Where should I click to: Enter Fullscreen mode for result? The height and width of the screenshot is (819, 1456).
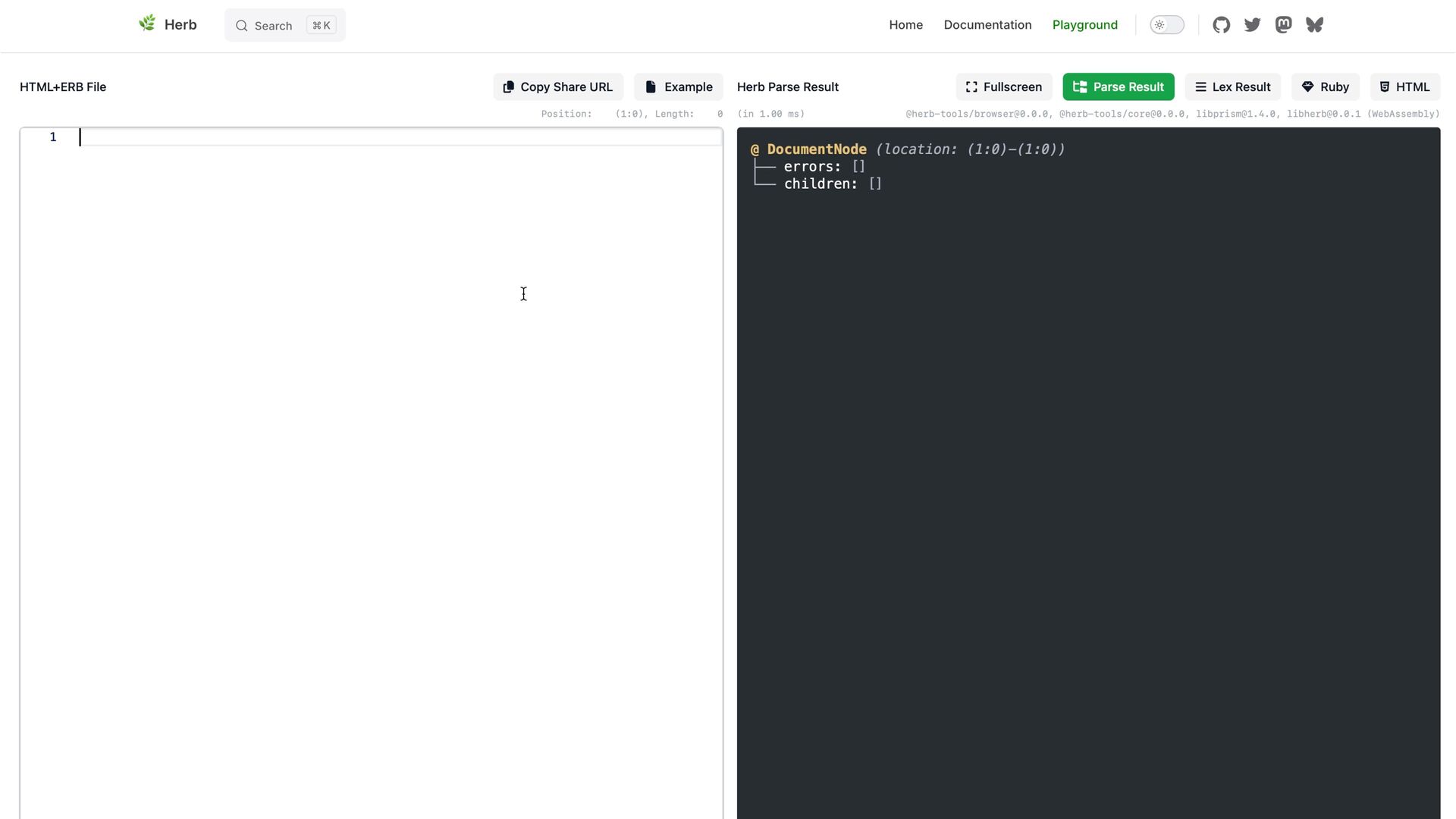[1003, 87]
